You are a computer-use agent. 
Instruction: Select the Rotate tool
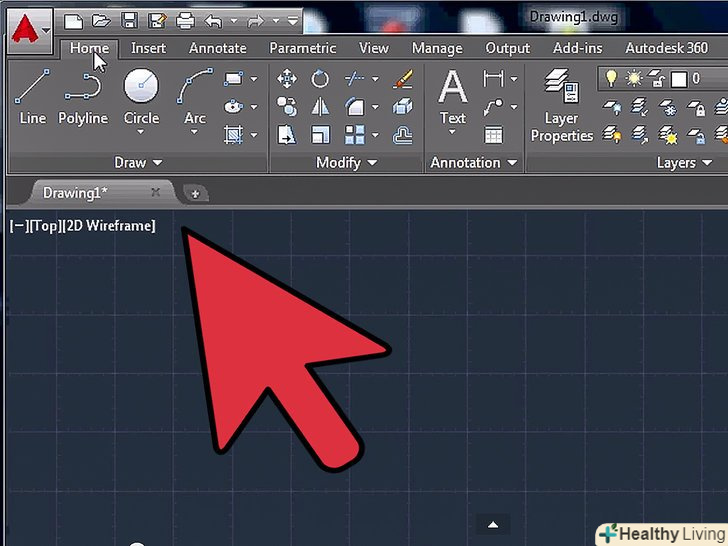320,79
